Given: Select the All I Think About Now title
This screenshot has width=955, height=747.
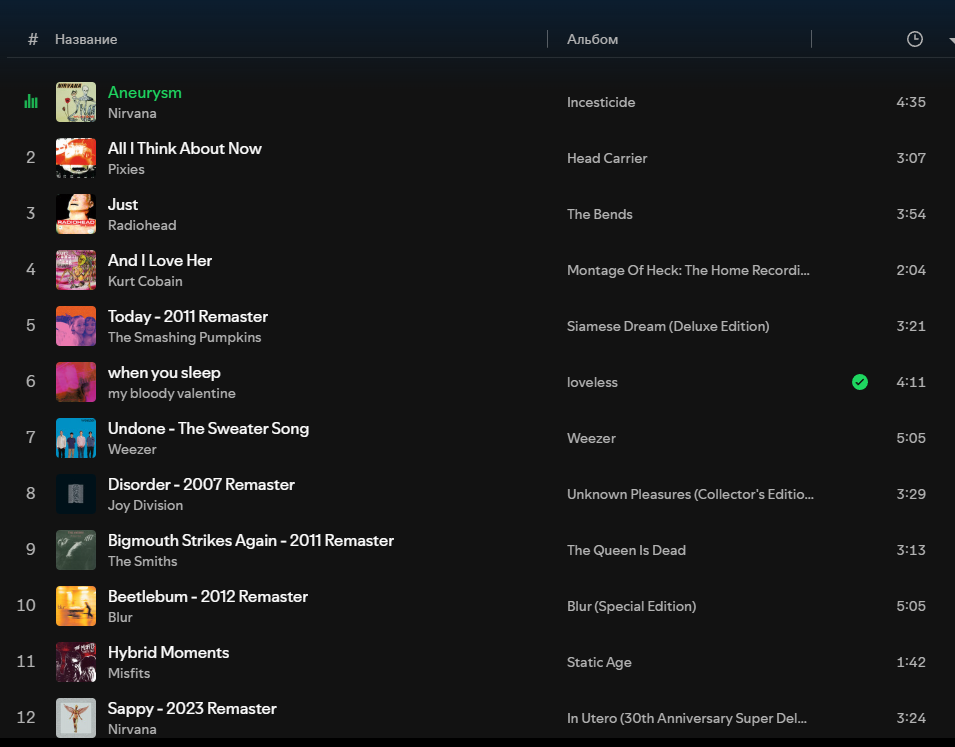Looking at the screenshot, I should tap(185, 149).
